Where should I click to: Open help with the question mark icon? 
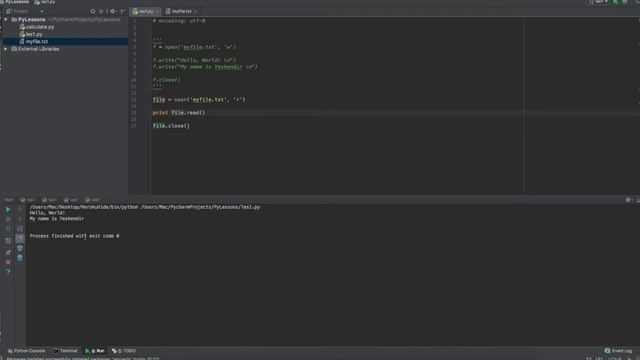pyautogui.click(x=8, y=272)
